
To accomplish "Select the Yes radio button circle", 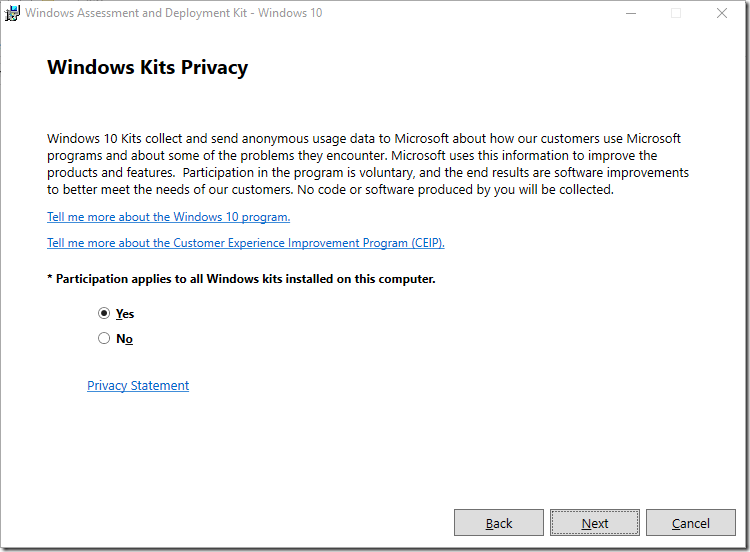I will coord(104,313).
